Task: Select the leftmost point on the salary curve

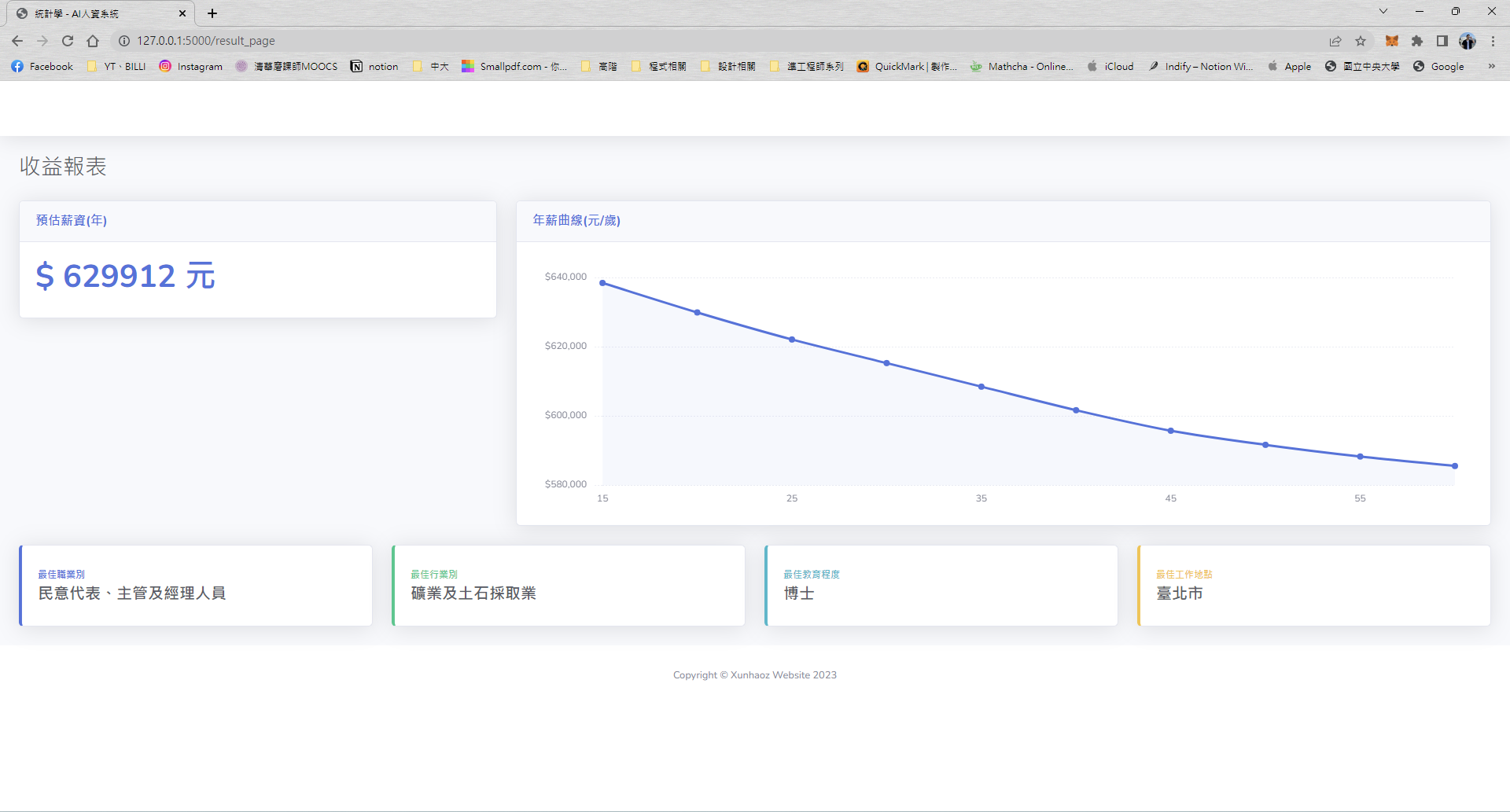Action: click(602, 282)
